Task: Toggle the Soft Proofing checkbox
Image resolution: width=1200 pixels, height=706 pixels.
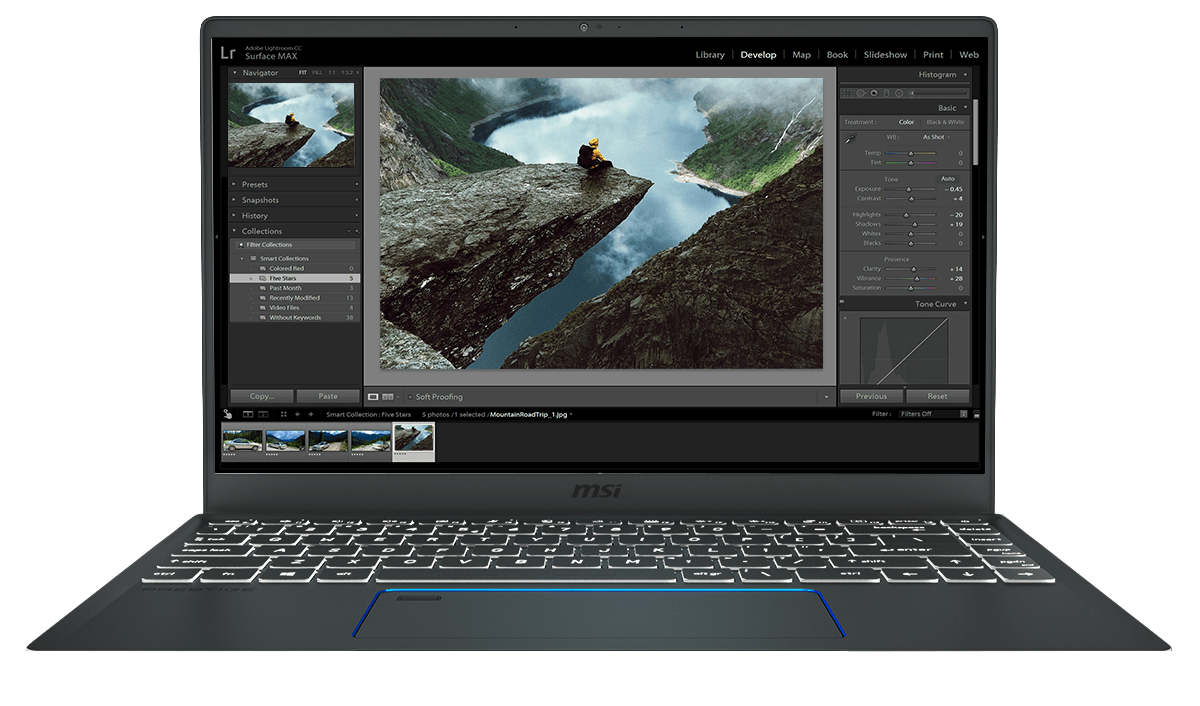Action: pos(409,397)
